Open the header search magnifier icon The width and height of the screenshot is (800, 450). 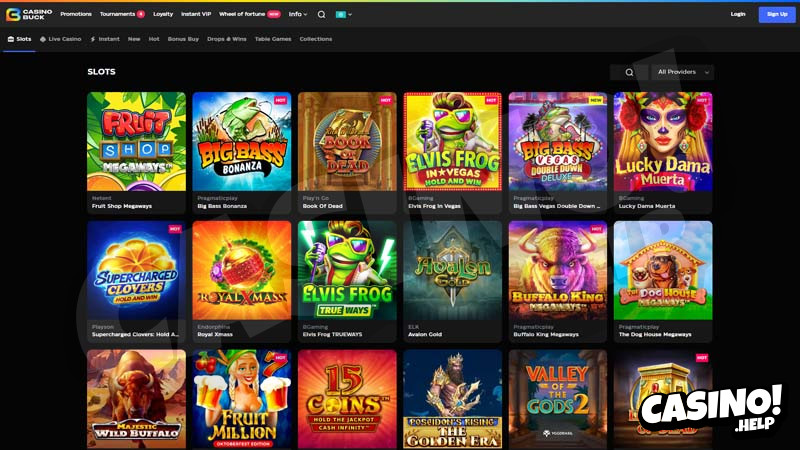pos(321,14)
